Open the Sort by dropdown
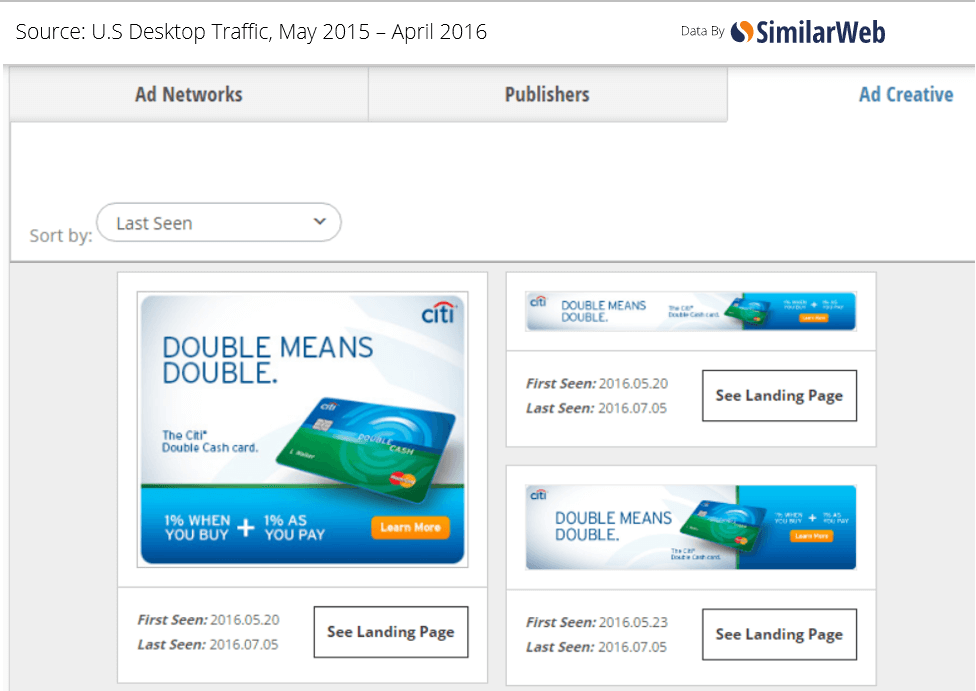This screenshot has height=691, width=976. pos(218,222)
